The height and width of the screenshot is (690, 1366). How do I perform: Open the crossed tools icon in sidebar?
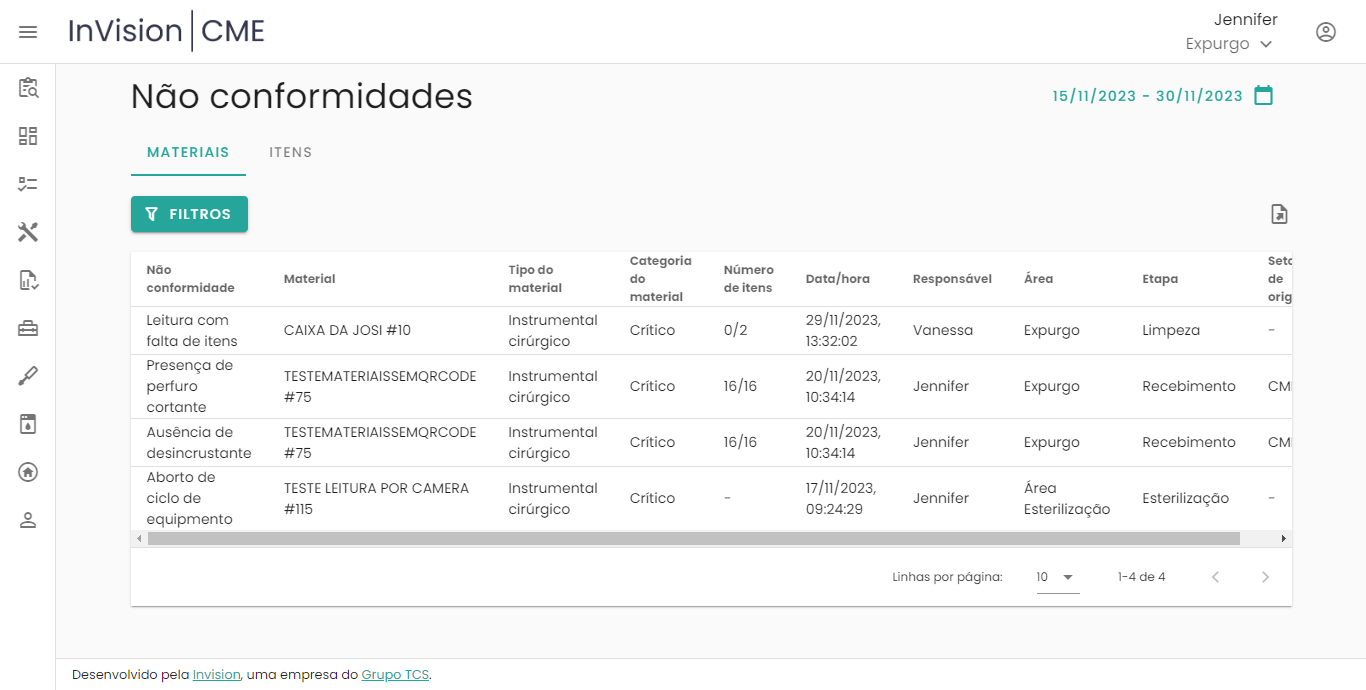(x=28, y=232)
